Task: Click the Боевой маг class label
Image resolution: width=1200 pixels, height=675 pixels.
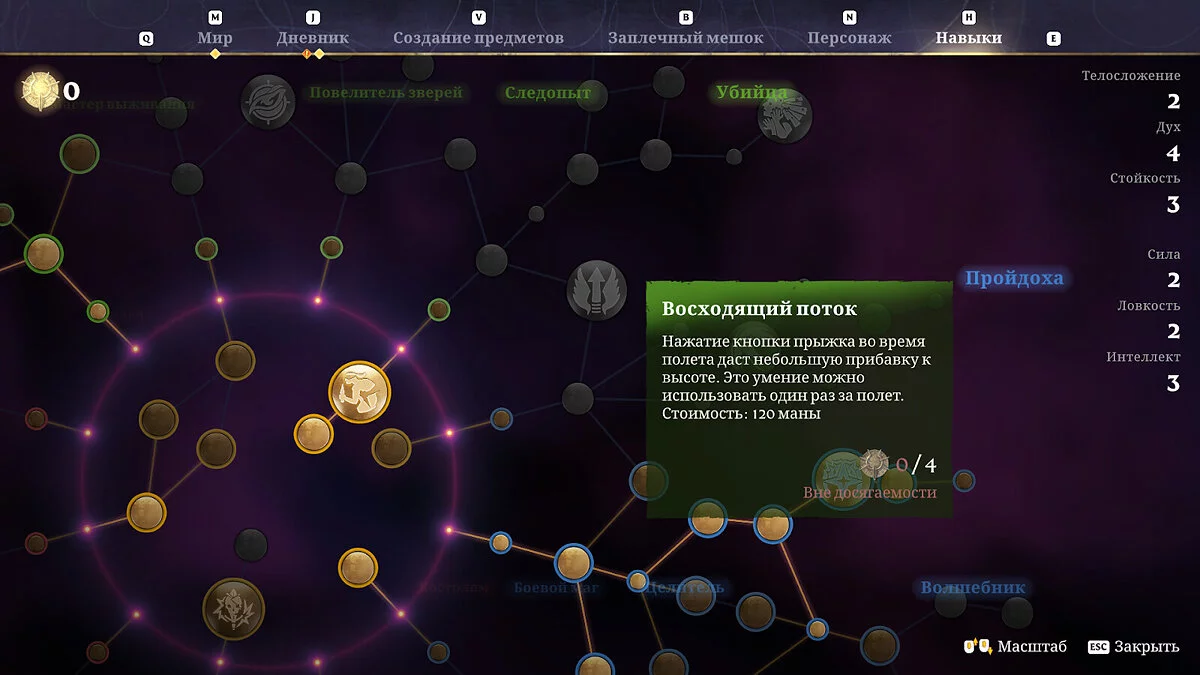Action: tap(556, 588)
